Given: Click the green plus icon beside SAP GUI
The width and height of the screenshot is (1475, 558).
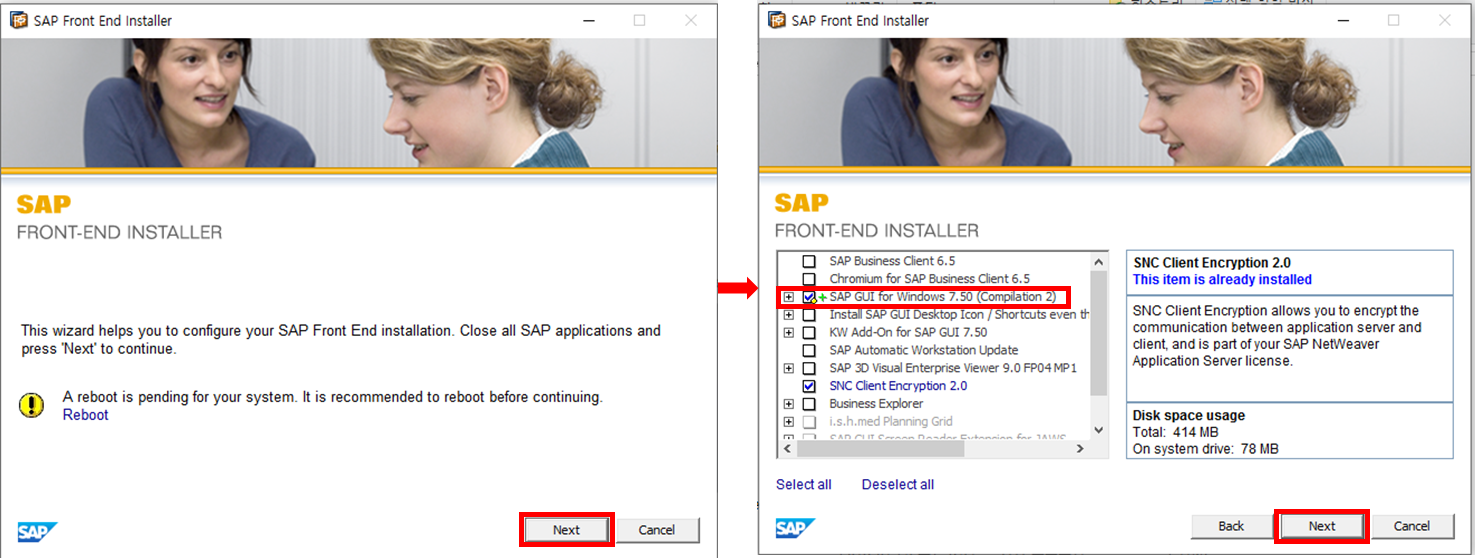Looking at the screenshot, I should click(822, 297).
